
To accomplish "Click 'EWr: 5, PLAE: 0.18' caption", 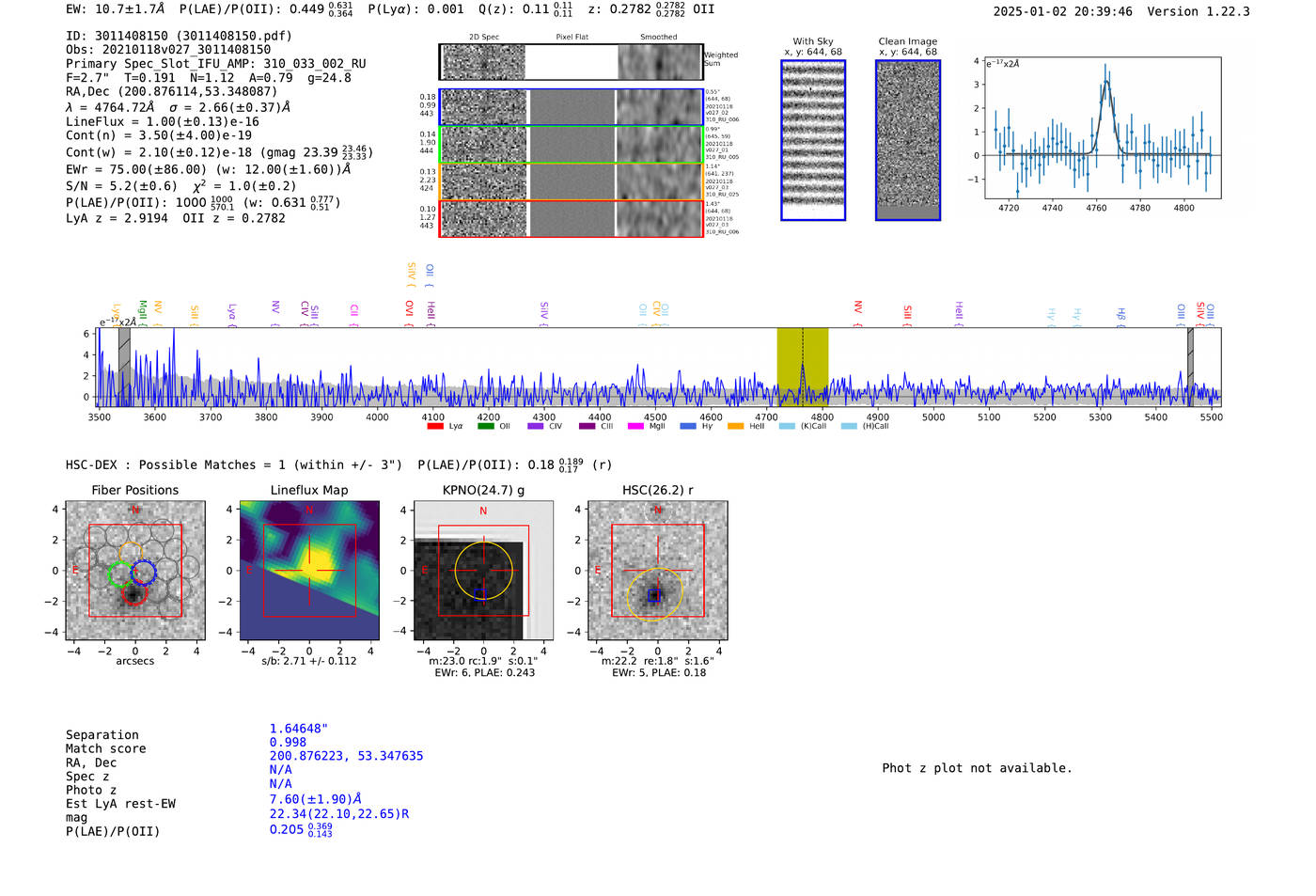I will pyautogui.click(x=659, y=672).
